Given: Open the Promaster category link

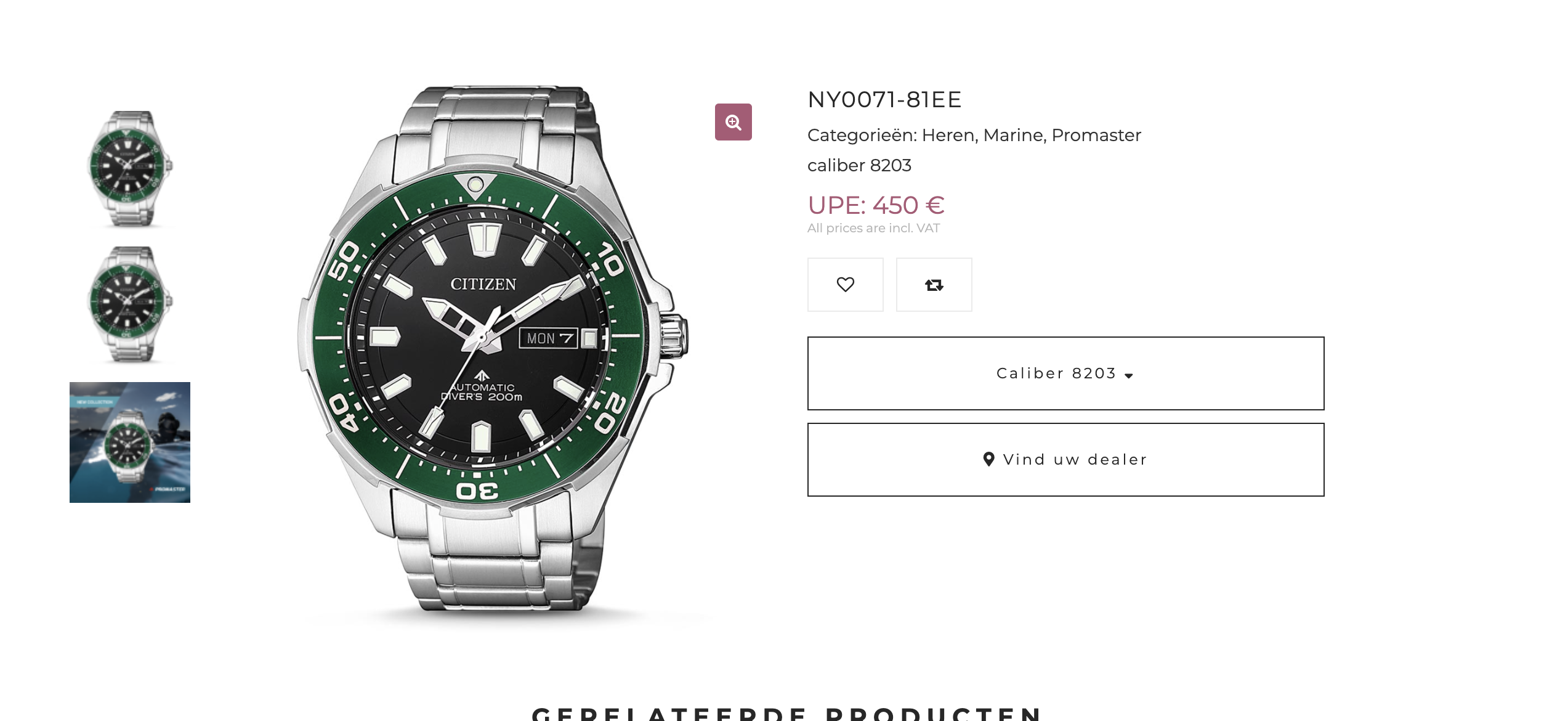Looking at the screenshot, I should tap(1096, 135).
